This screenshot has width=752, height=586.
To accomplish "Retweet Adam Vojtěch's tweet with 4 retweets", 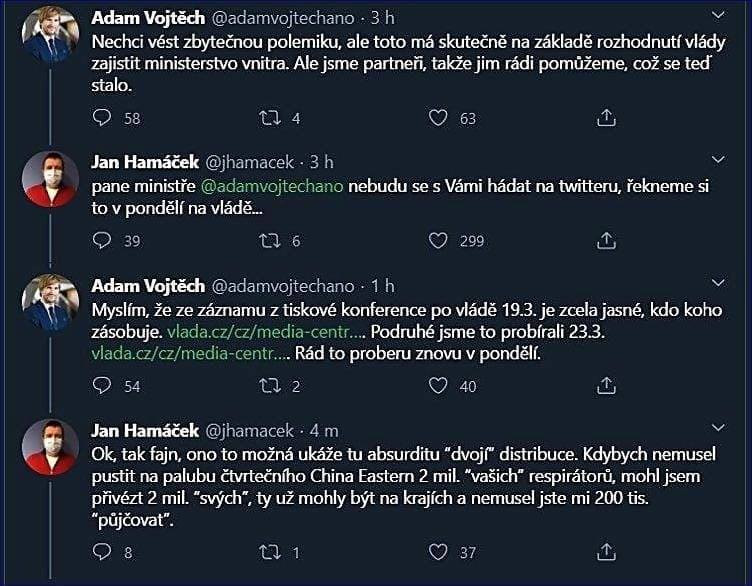I will tap(270, 118).
